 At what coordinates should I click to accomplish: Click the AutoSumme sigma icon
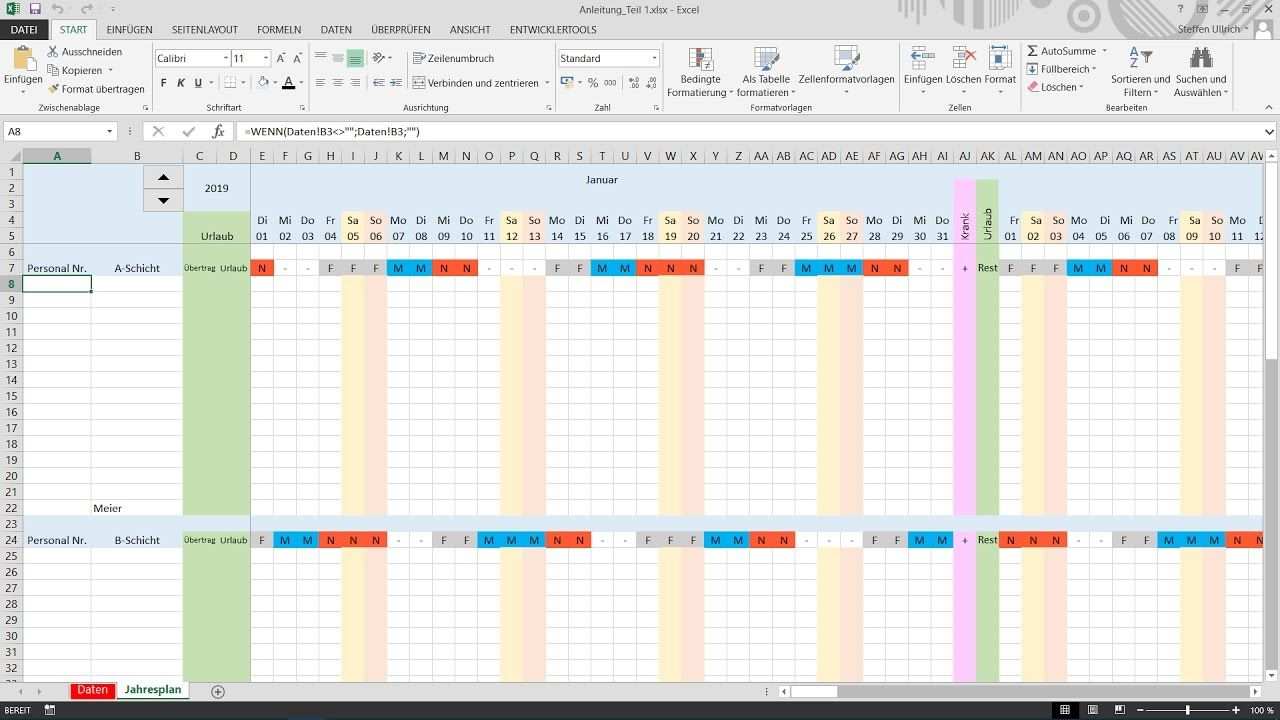point(1033,51)
